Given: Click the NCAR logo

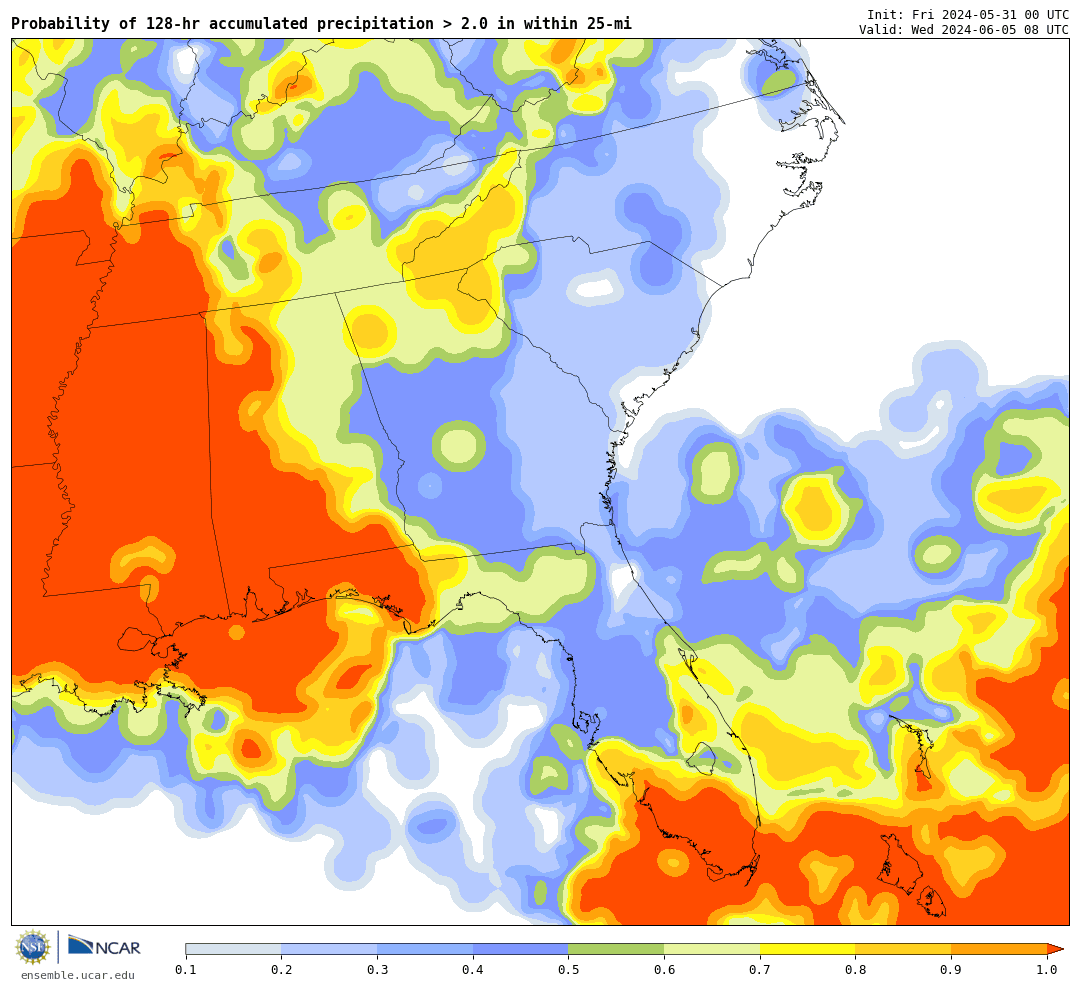Looking at the screenshot, I should [x=104, y=946].
